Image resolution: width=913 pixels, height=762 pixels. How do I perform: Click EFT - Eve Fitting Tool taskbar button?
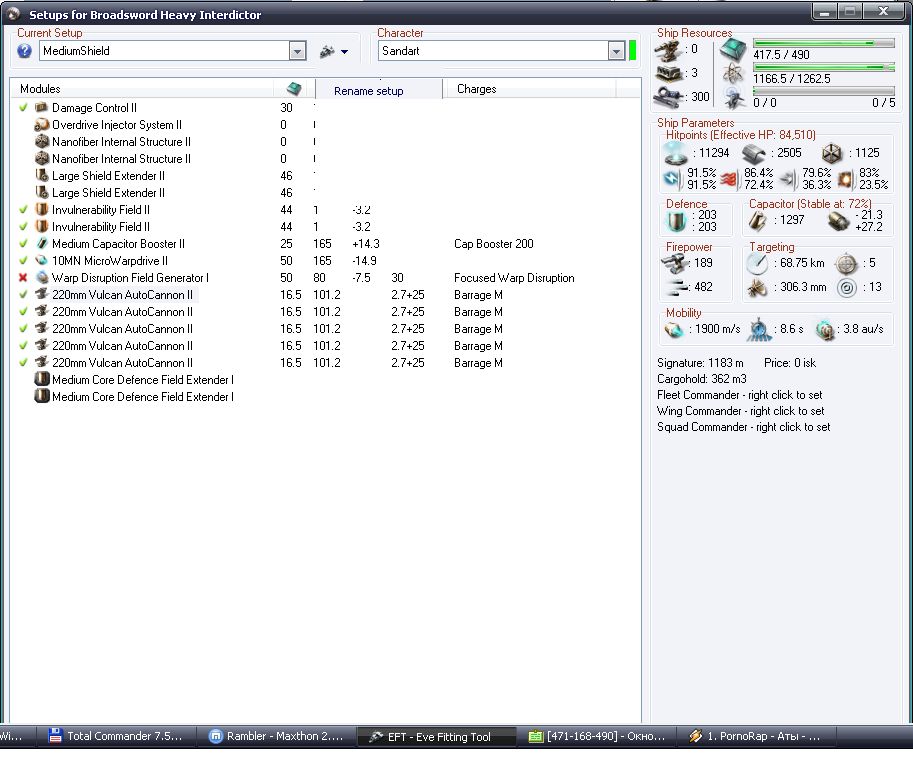point(436,737)
